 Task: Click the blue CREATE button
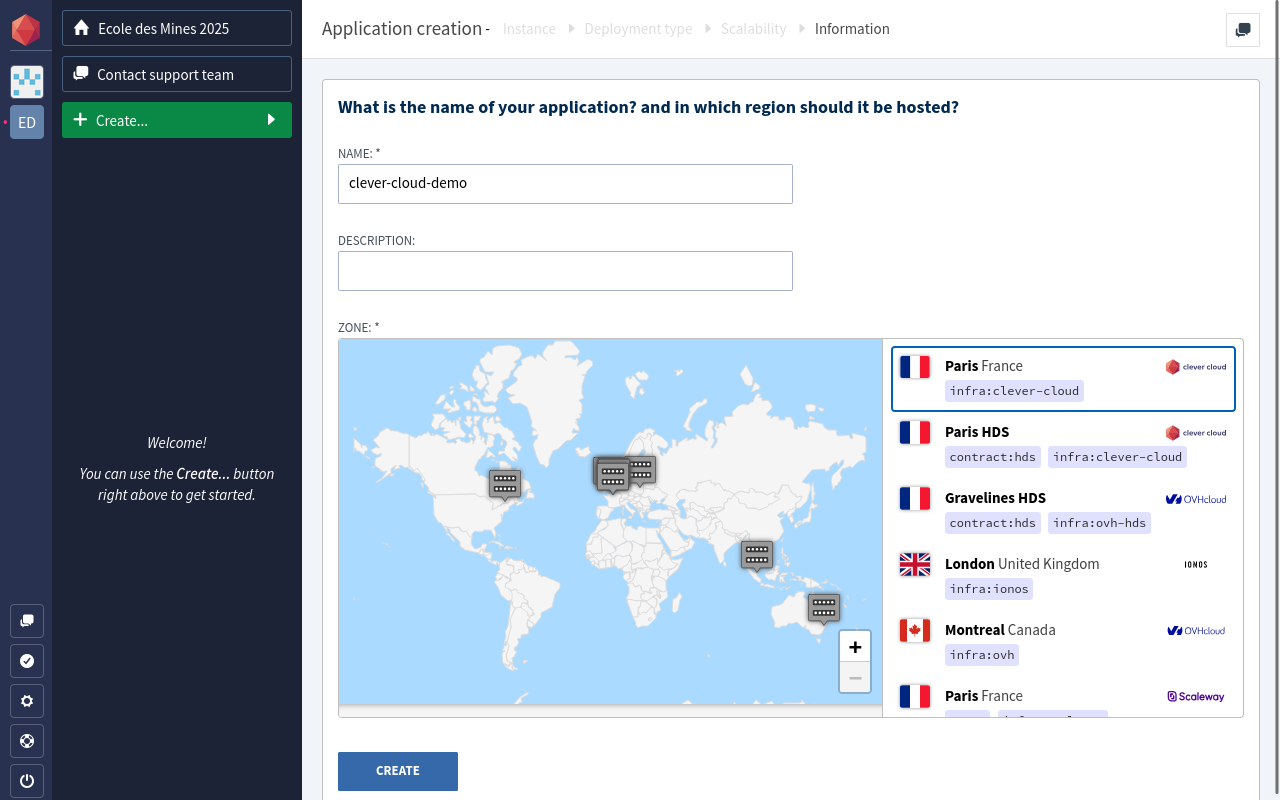[398, 771]
